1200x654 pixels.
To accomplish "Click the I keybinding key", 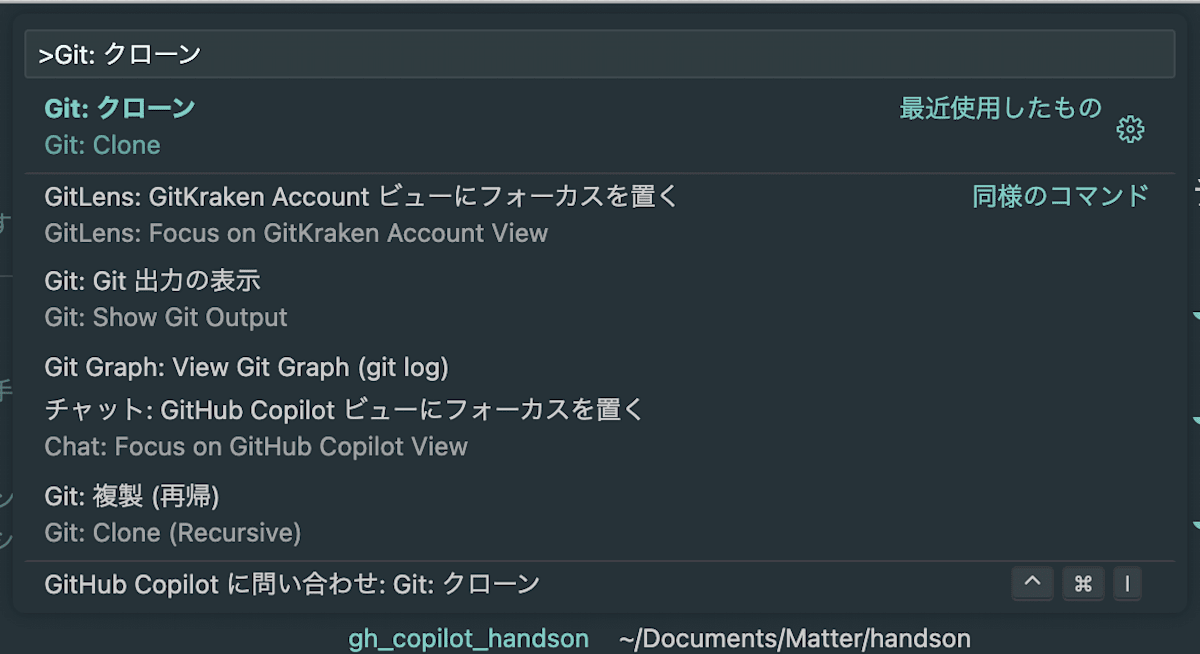I will [x=1127, y=584].
